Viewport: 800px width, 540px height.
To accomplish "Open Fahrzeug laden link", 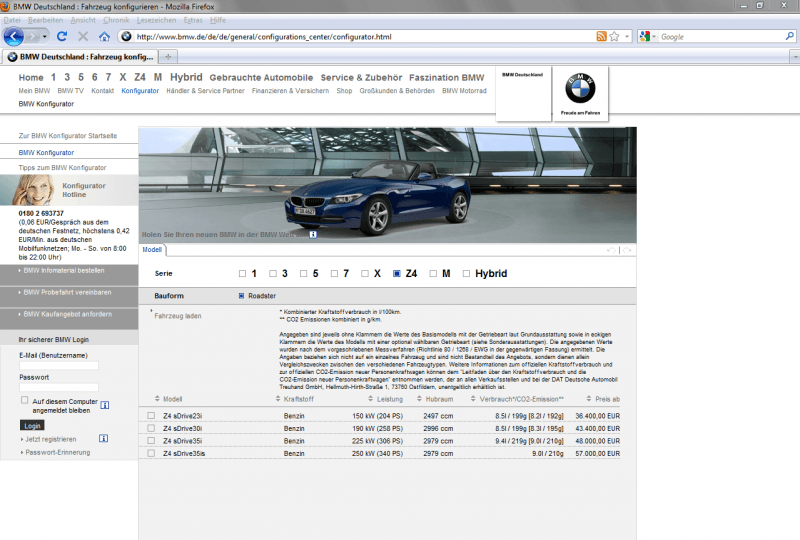I will pos(178,316).
